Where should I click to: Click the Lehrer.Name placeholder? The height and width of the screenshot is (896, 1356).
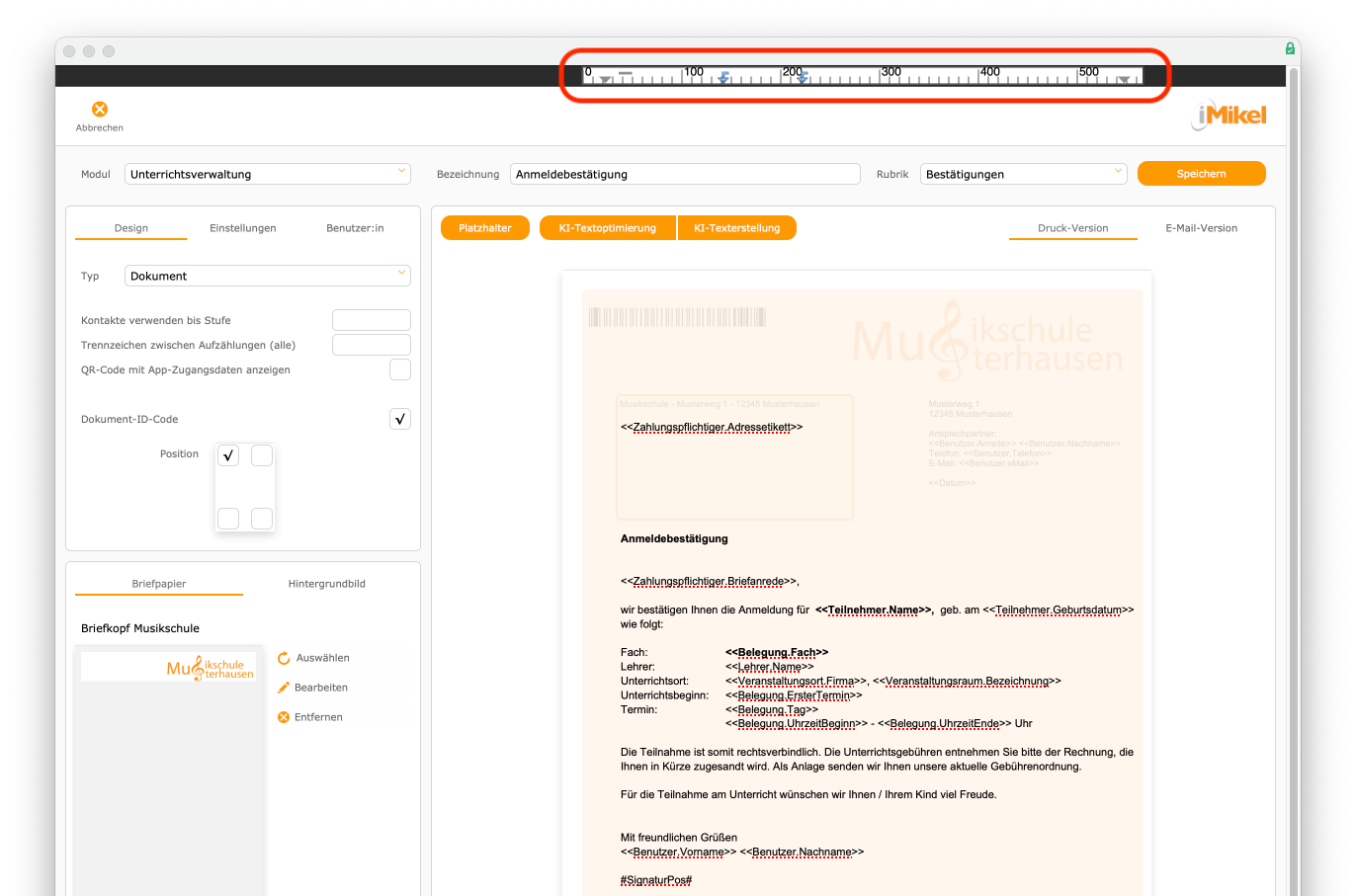point(769,667)
